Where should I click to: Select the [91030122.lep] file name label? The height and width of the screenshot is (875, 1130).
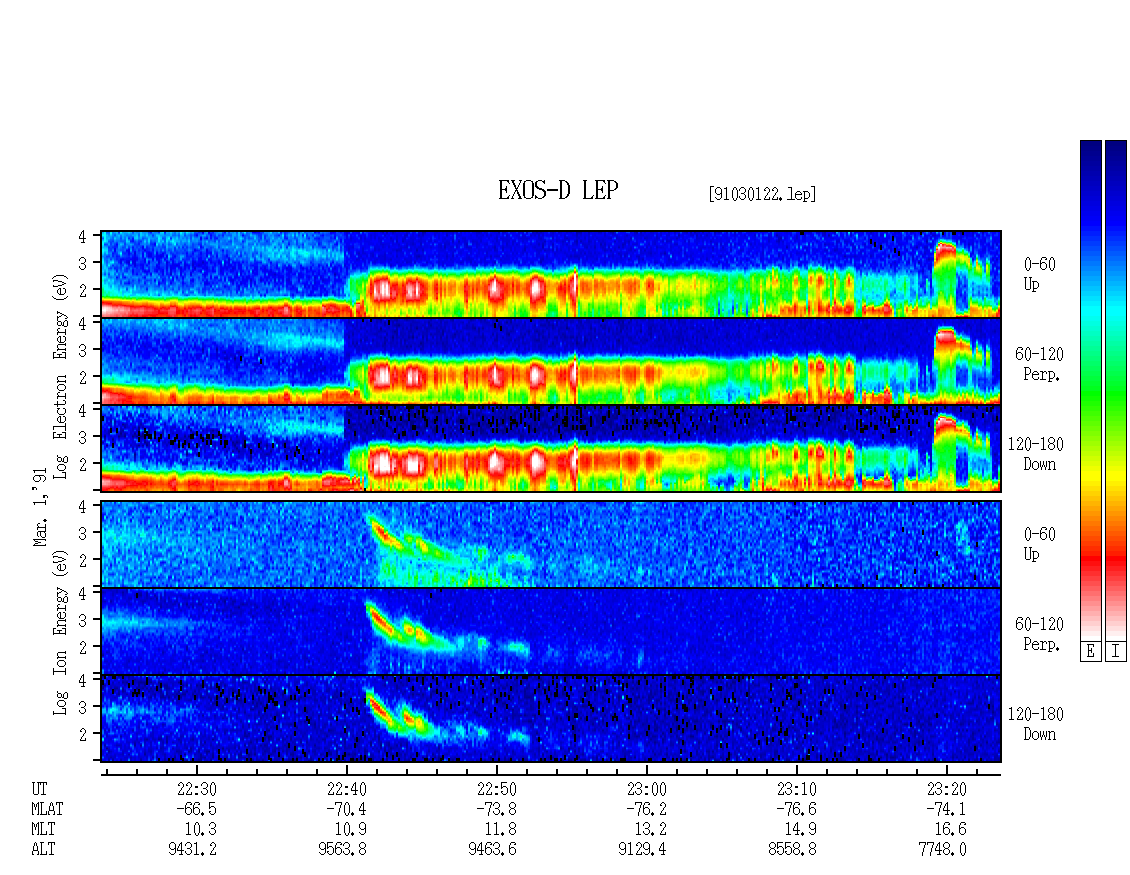click(x=762, y=194)
